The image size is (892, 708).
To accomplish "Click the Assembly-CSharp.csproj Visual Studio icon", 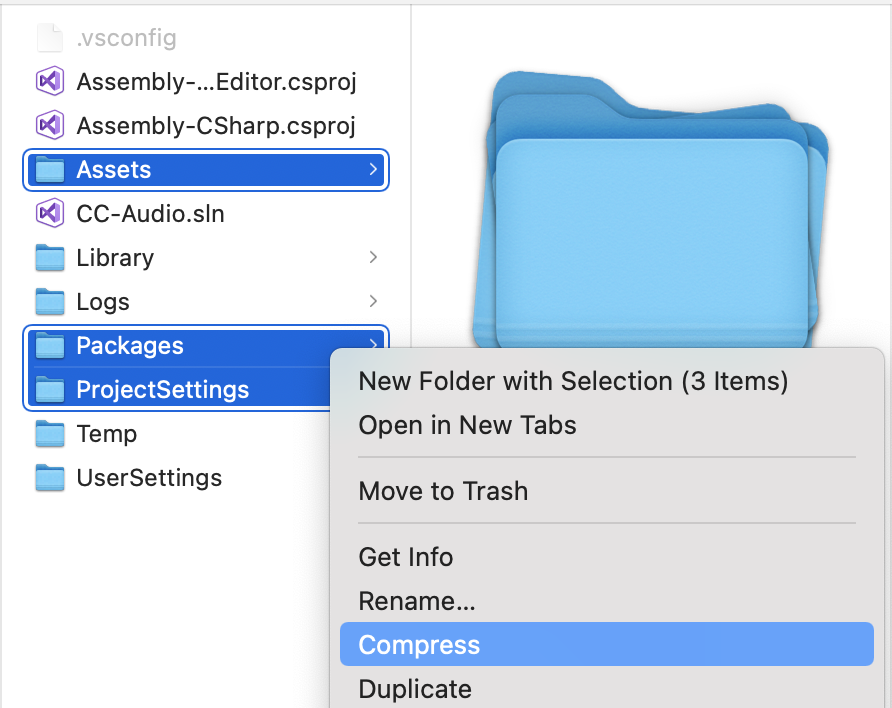I will [50, 125].
